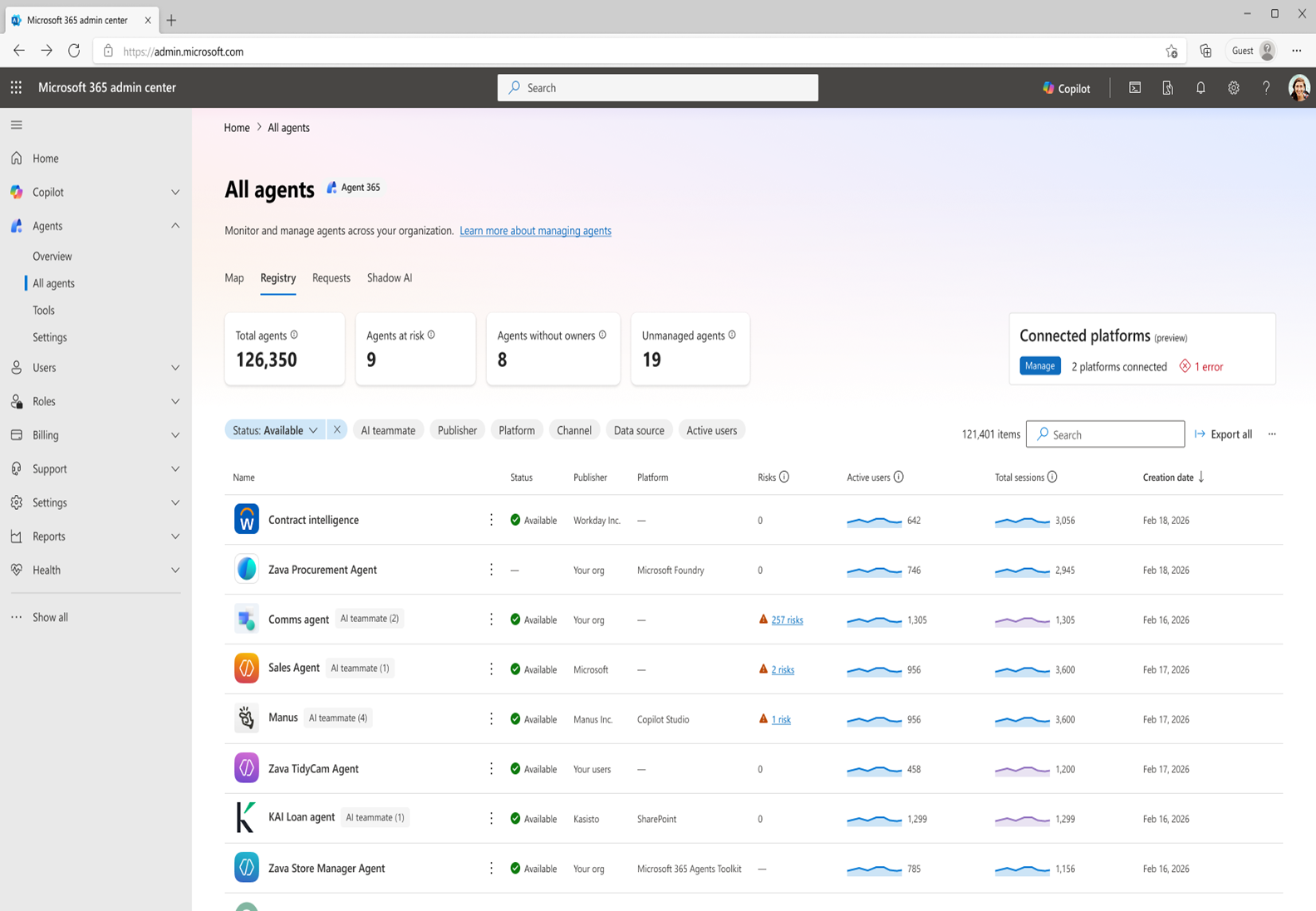Image resolution: width=1316 pixels, height=911 pixels.
Task: Clear the Status Available filter
Action: 336,430
